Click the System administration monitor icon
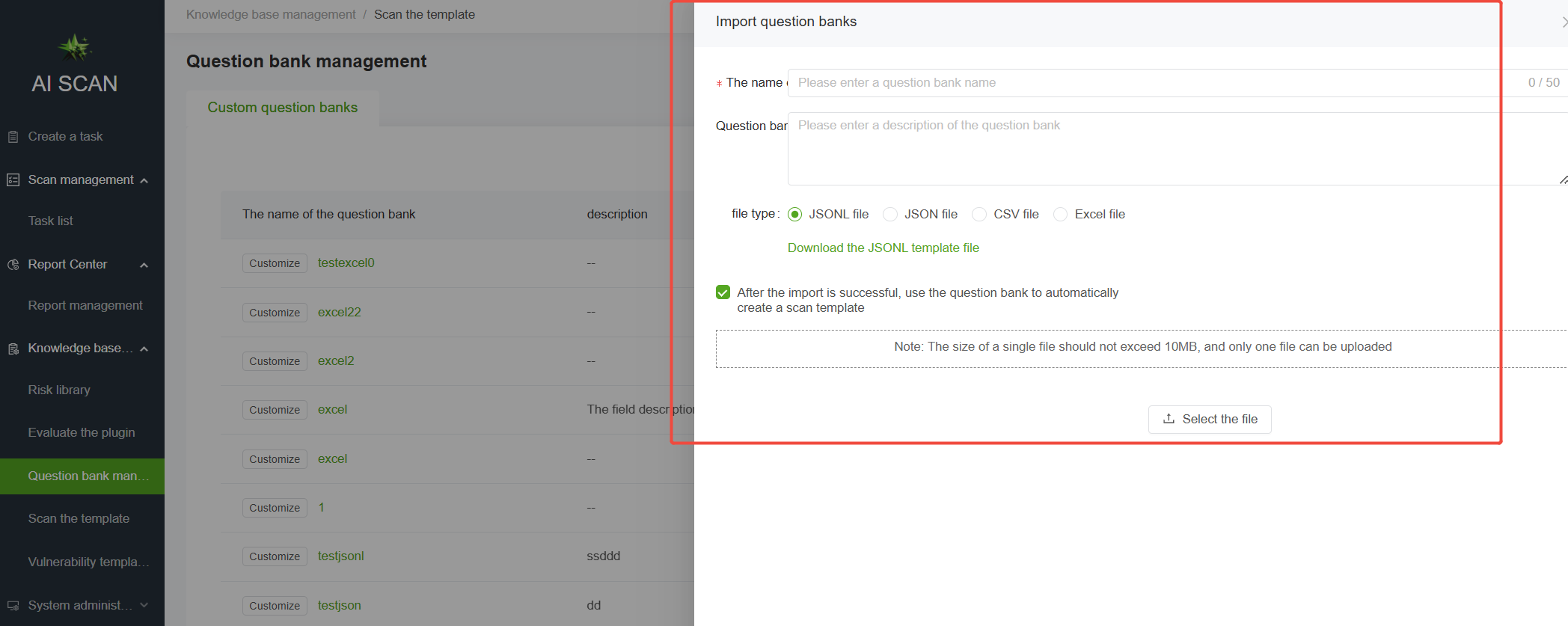The width and height of the screenshot is (1568, 626). pos(13,606)
